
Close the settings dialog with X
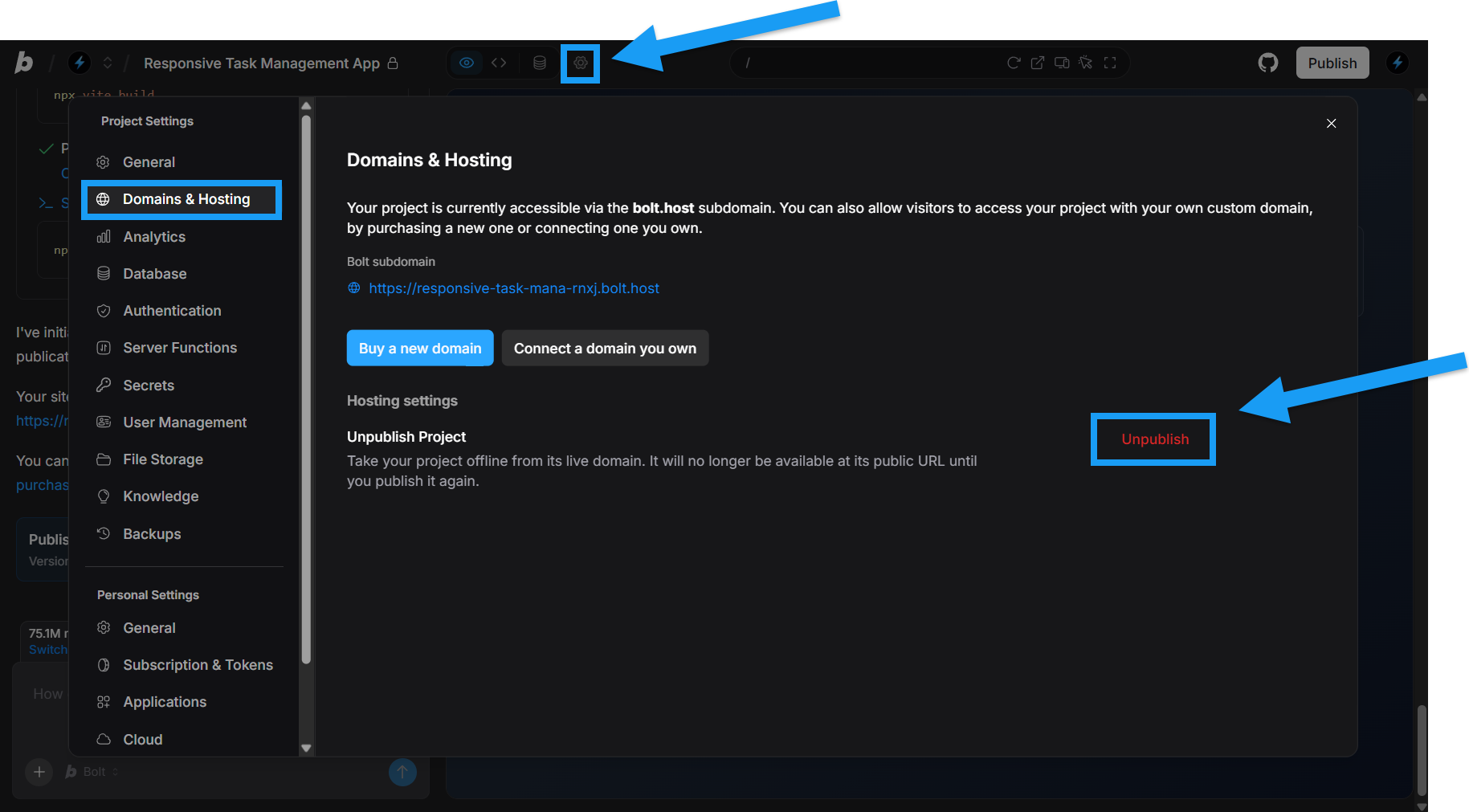[1332, 123]
